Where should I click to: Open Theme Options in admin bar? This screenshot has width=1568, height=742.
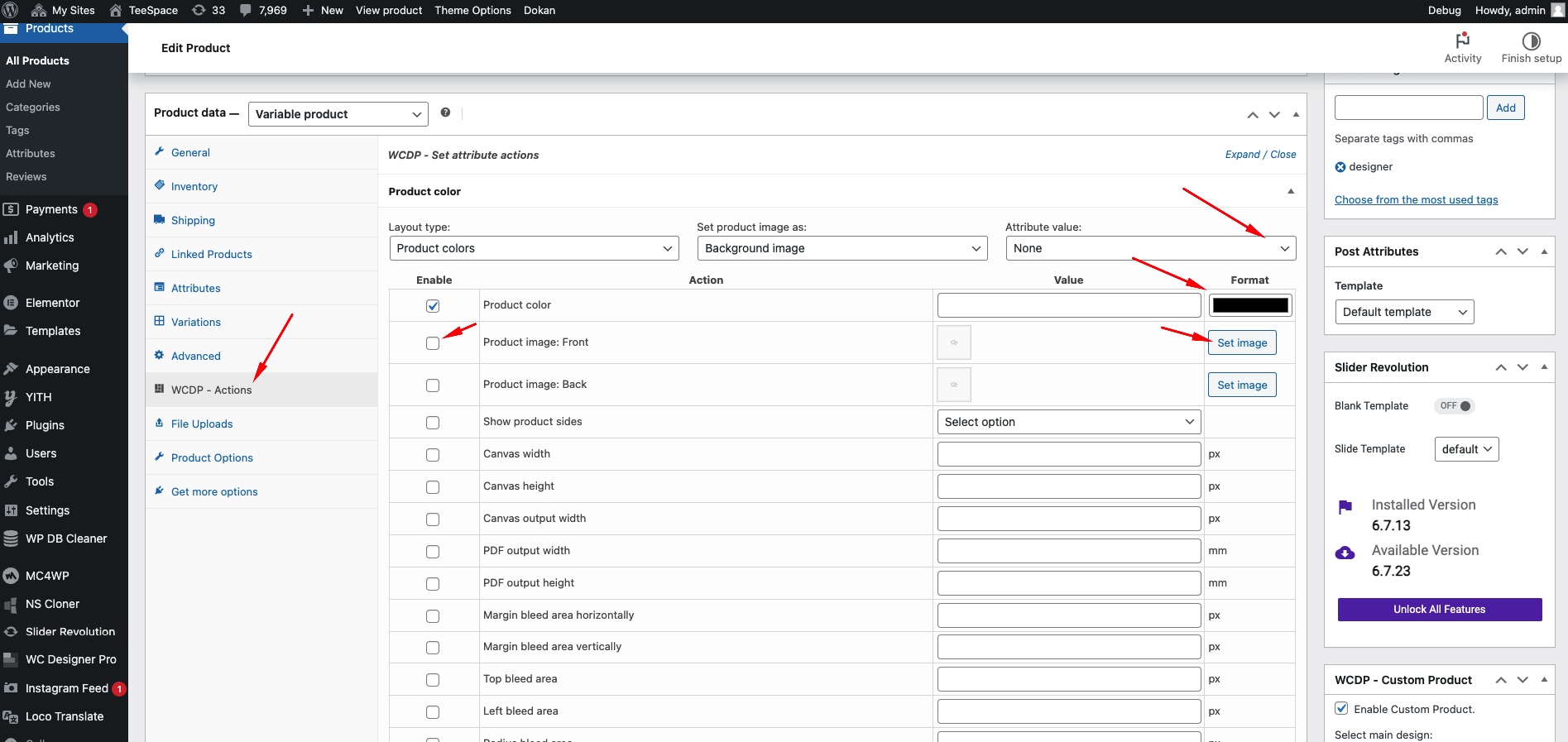pyautogui.click(x=472, y=10)
